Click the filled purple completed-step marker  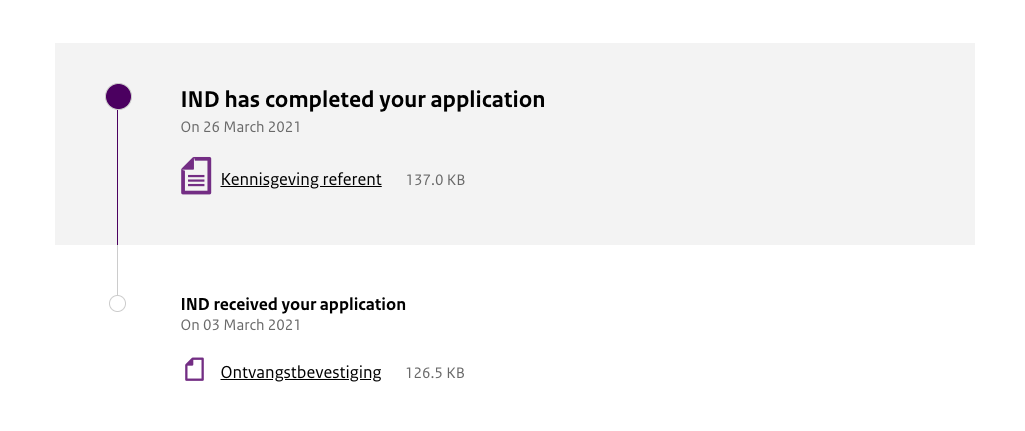click(x=118, y=97)
